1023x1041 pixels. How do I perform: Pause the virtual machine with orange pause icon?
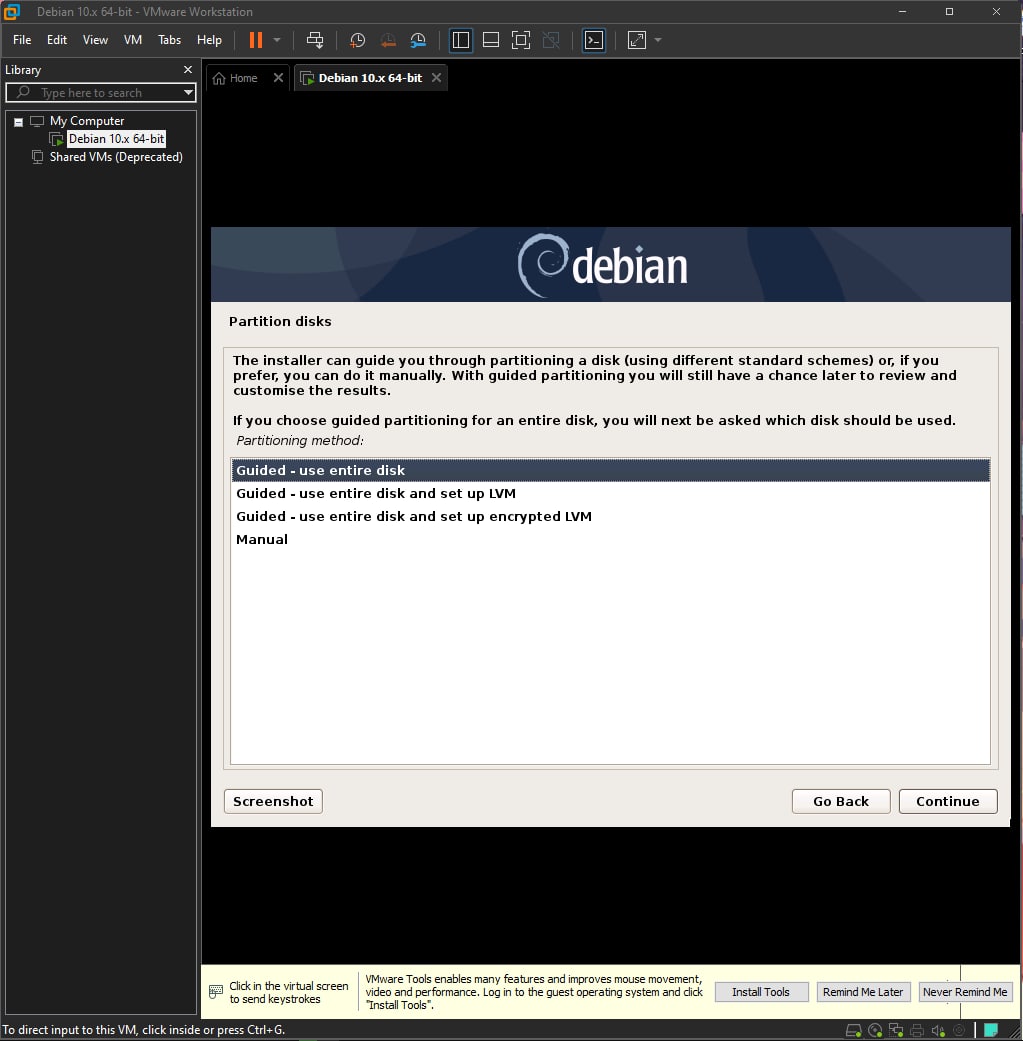click(256, 40)
